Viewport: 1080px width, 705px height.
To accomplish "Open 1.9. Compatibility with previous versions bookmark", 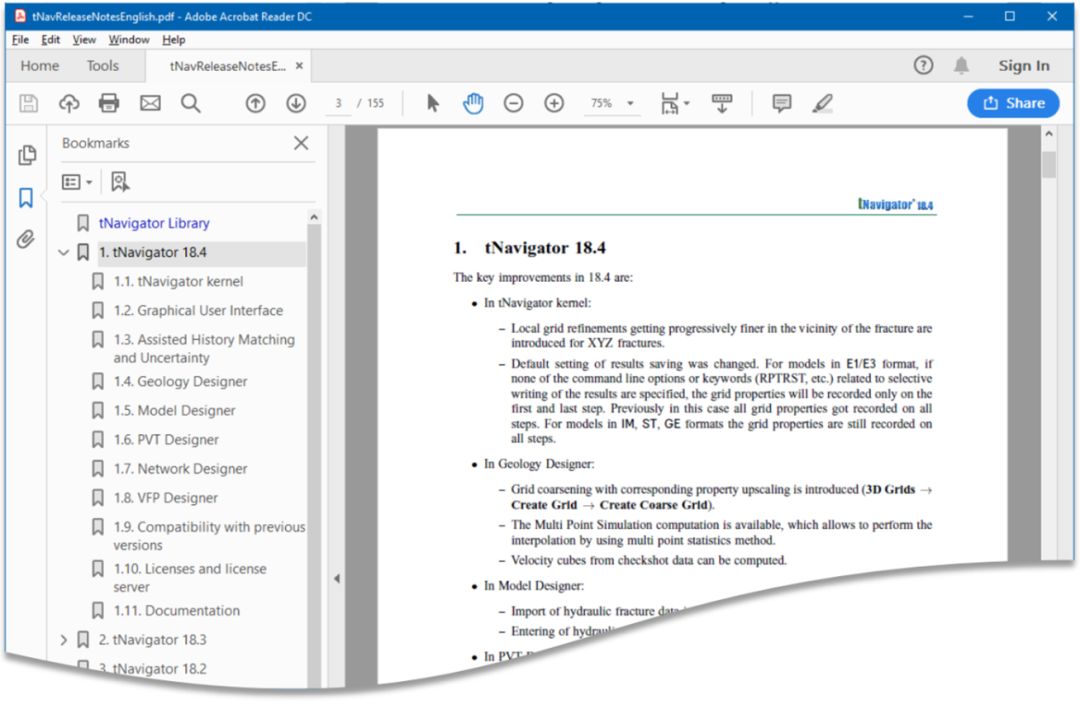I will click(209, 536).
